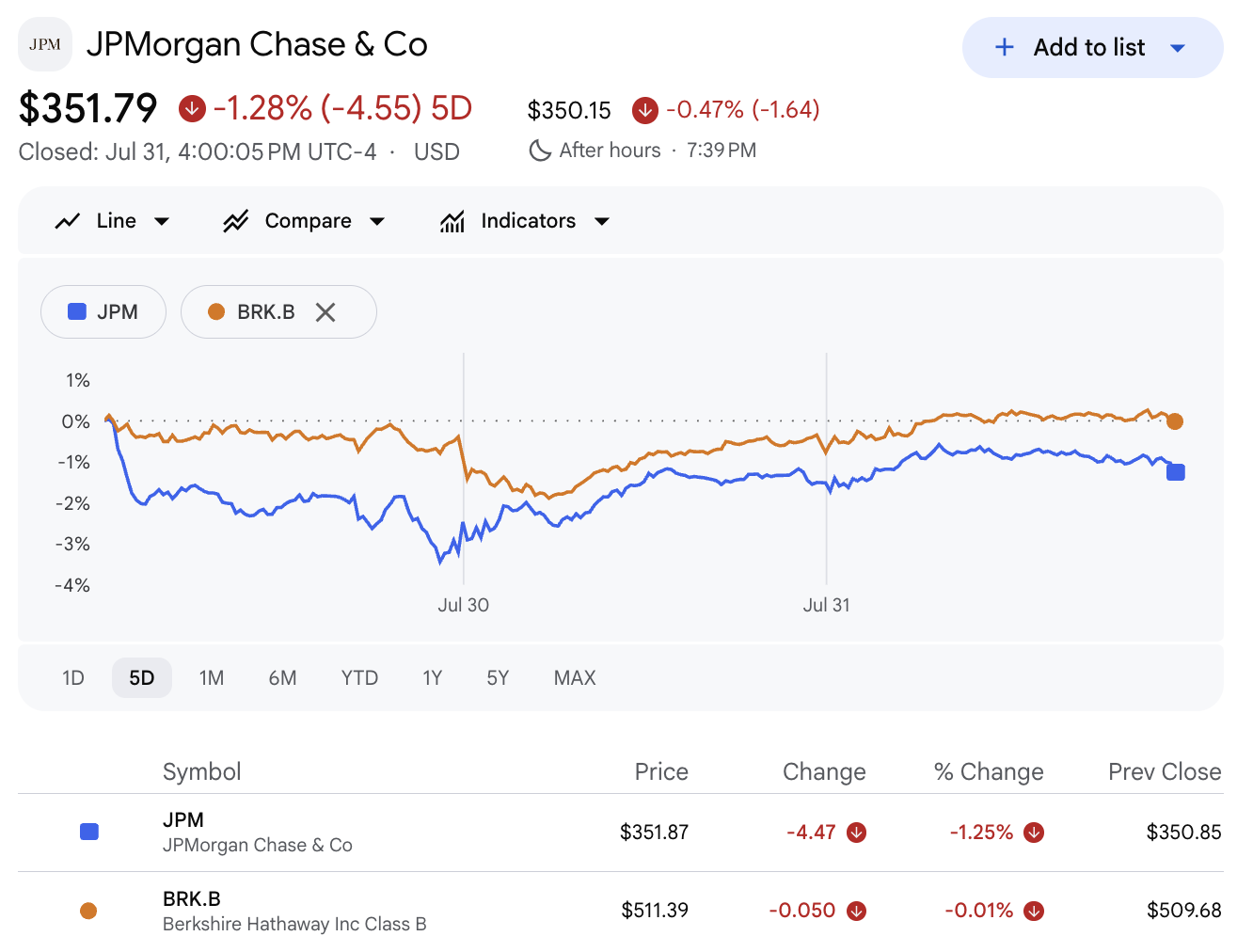1253x952 pixels.
Task: Click the main $351.79 price heading
Action: pyautogui.click(x=87, y=108)
